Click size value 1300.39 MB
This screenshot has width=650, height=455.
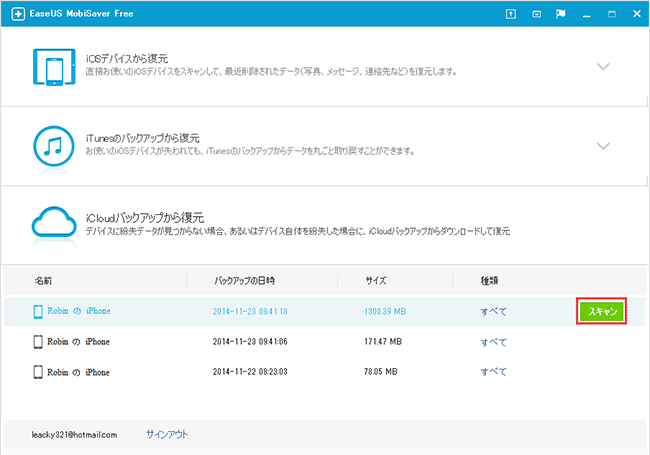[x=385, y=311]
